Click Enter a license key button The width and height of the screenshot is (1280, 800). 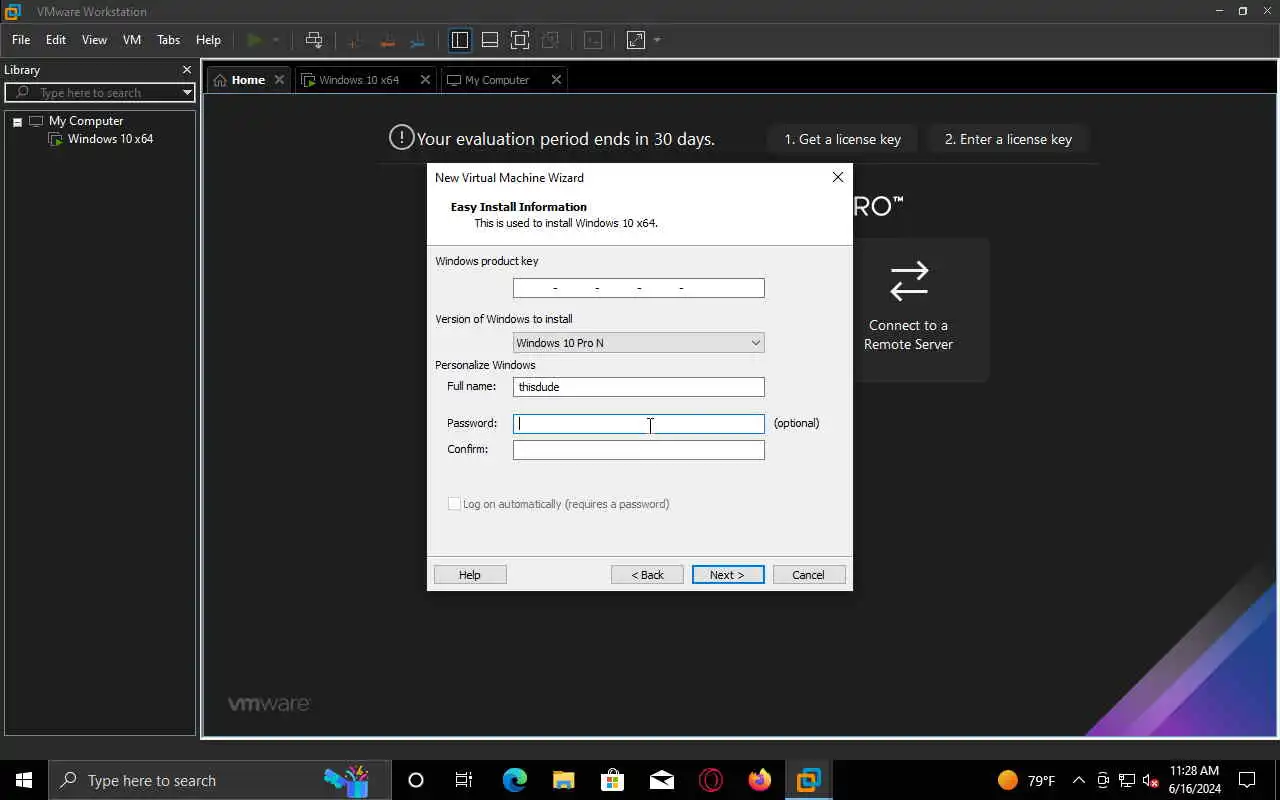tap(1008, 139)
